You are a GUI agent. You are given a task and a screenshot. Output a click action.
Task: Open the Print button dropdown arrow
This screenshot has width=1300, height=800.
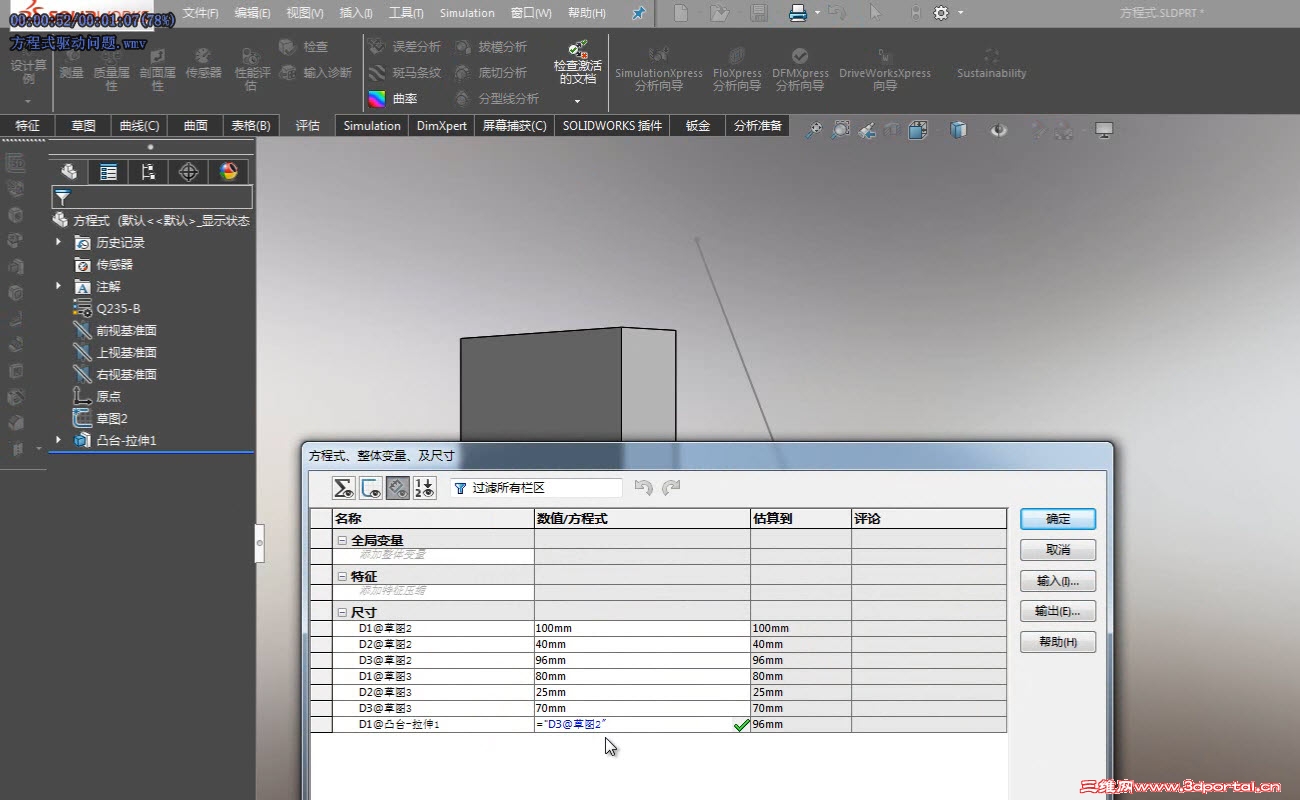click(816, 13)
